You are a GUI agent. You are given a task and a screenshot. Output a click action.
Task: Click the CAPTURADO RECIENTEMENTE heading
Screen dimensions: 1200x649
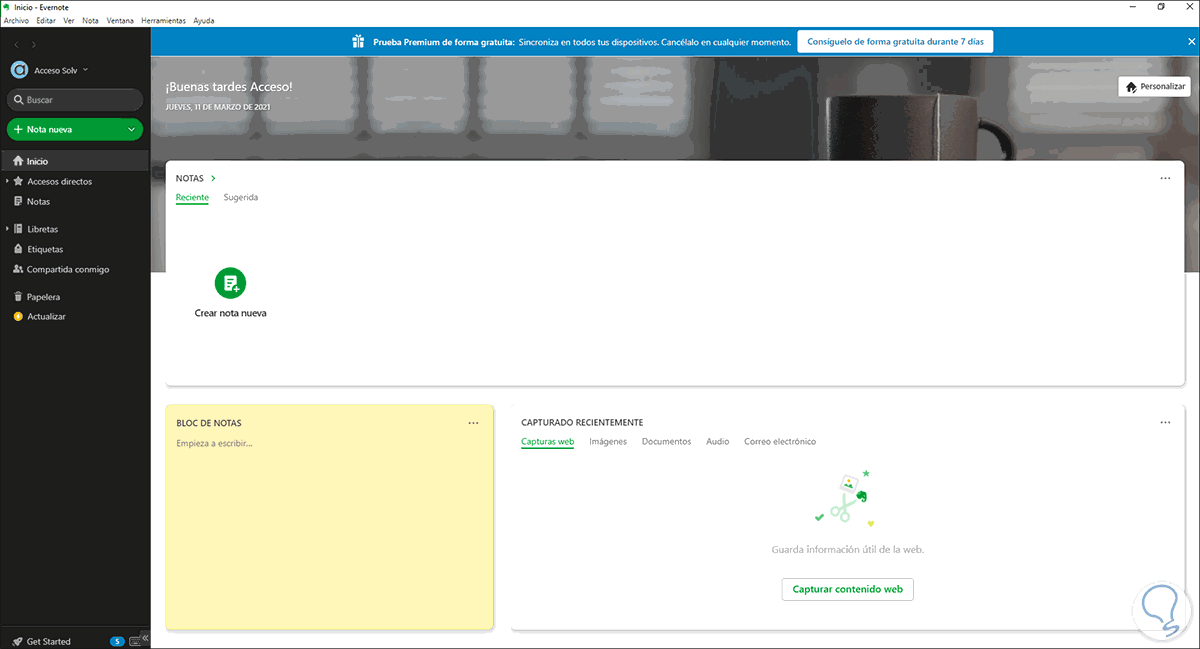click(582, 423)
